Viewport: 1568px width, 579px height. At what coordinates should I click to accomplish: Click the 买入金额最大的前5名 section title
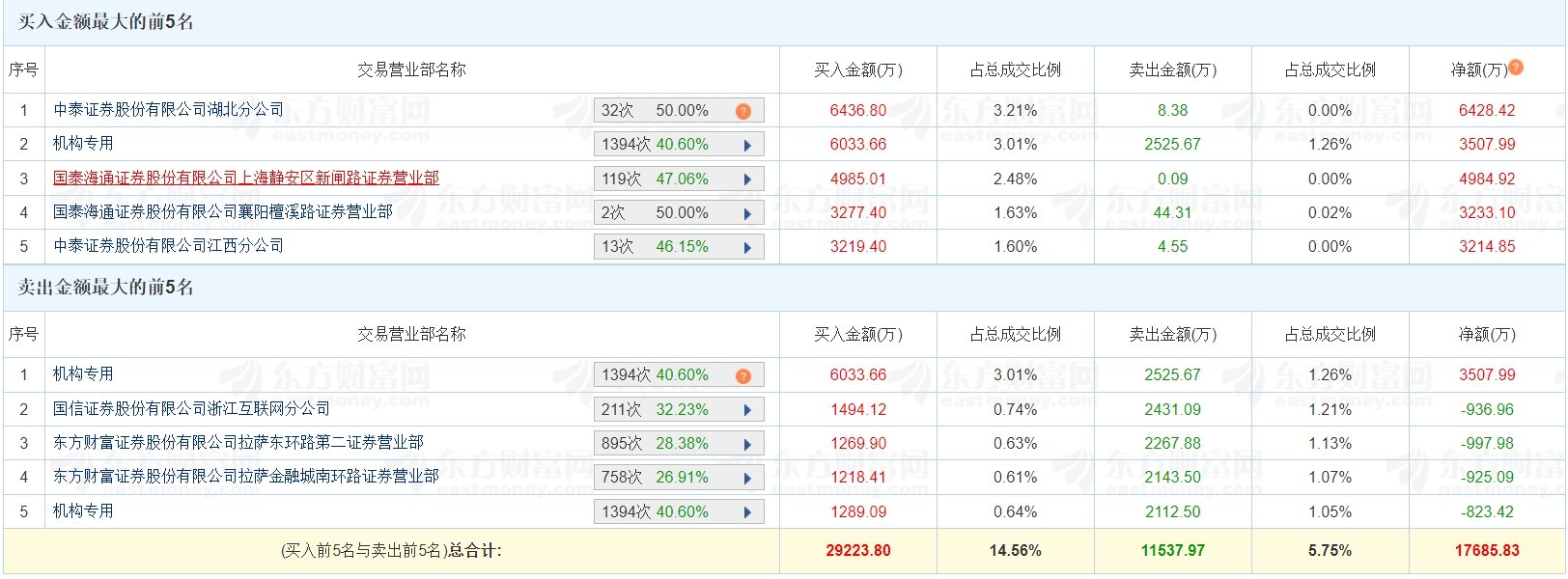[106, 21]
